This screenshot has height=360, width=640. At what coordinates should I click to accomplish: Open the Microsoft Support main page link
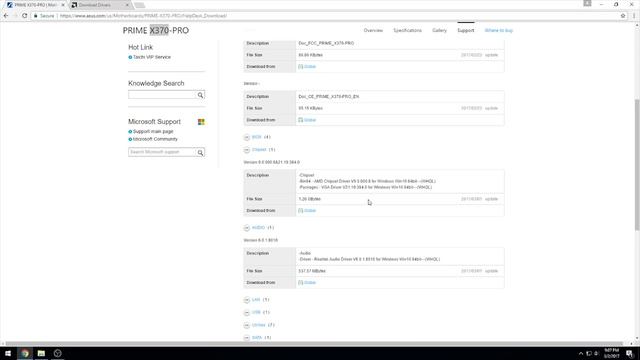tap(153, 131)
